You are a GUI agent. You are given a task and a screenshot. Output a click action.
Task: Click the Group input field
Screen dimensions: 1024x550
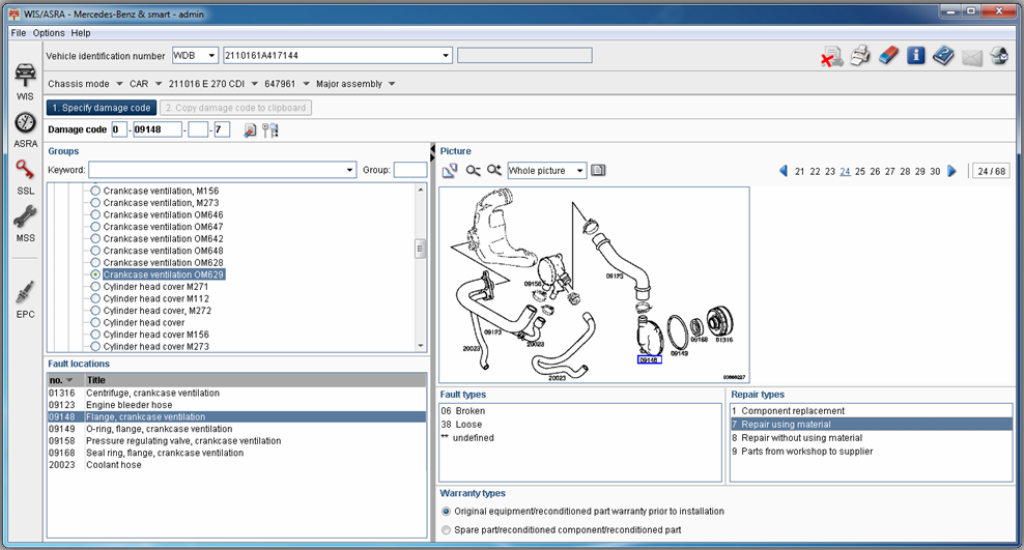410,170
